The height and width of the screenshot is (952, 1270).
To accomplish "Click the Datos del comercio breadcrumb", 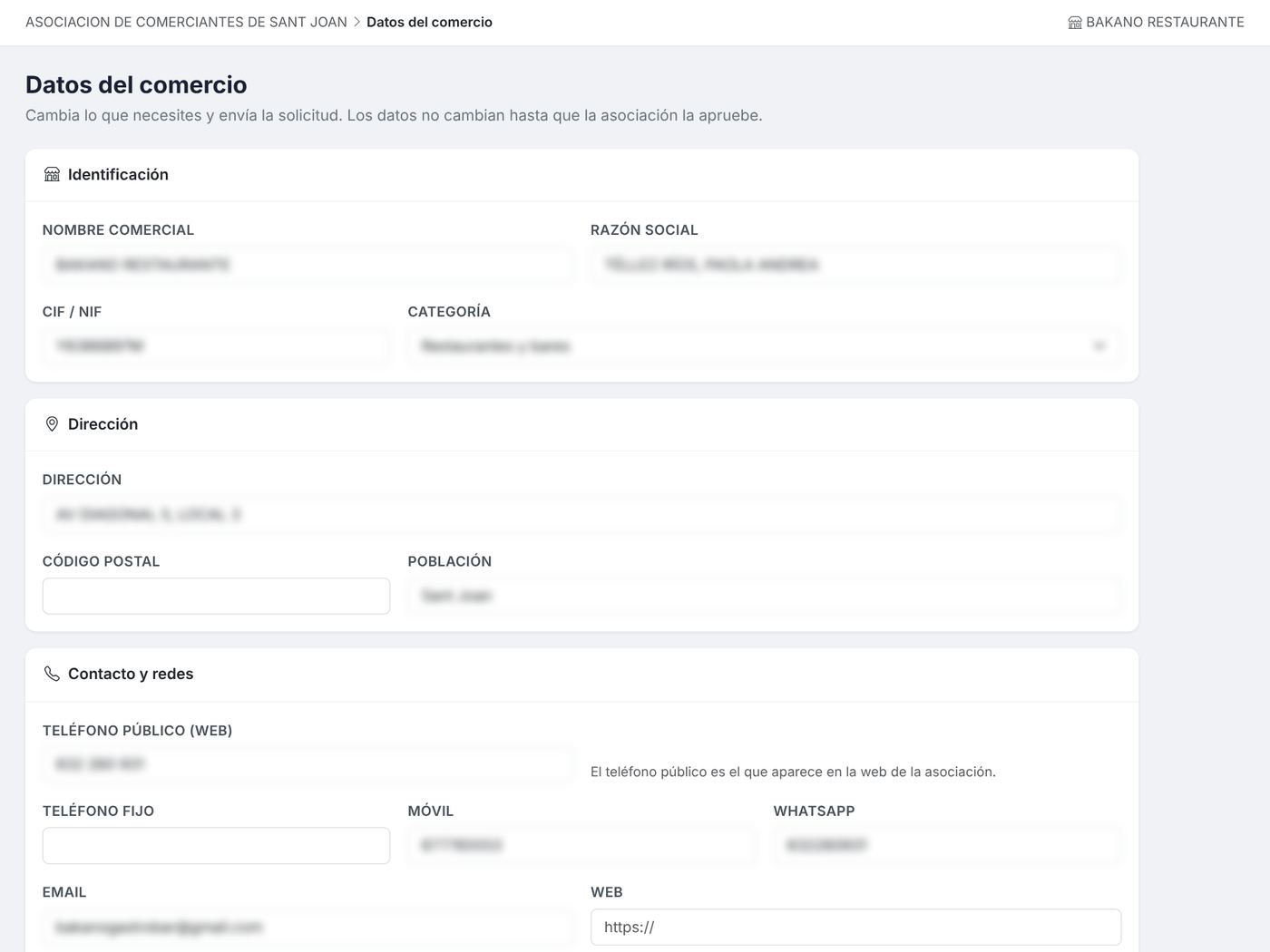I will [x=429, y=22].
